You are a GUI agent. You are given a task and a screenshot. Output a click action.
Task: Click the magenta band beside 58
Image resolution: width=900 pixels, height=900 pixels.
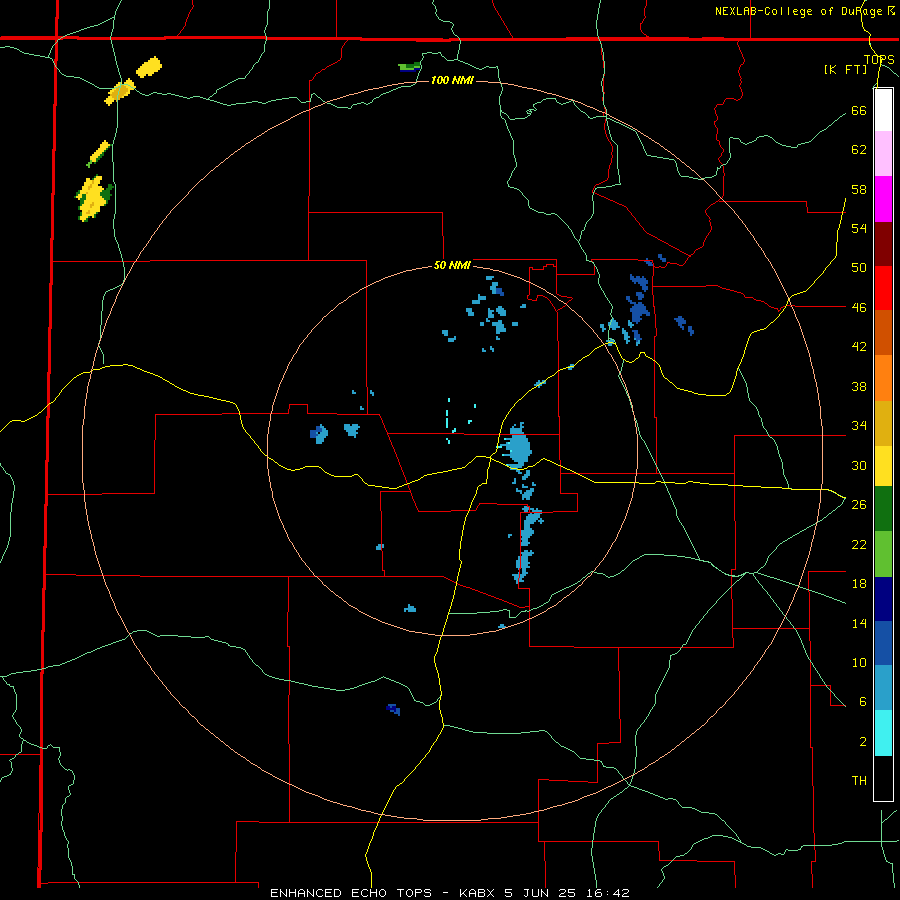pyautogui.click(x=883, y=199)
